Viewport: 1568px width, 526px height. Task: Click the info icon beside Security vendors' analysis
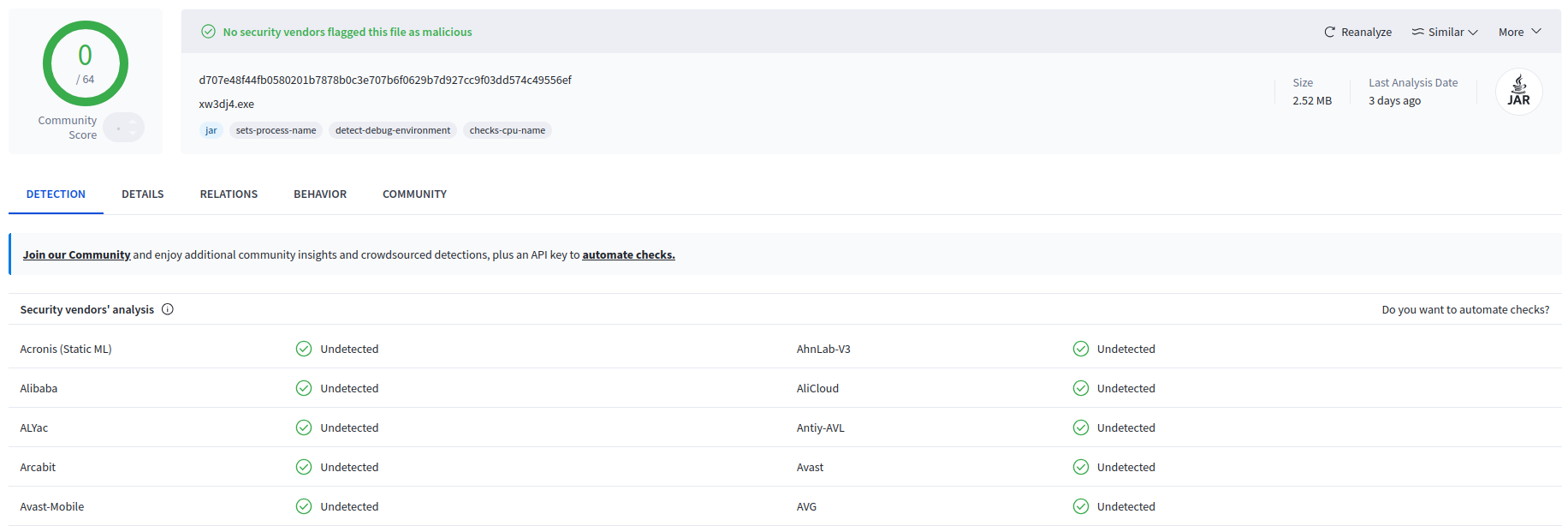pyautogui.click(x=168, y=309)
